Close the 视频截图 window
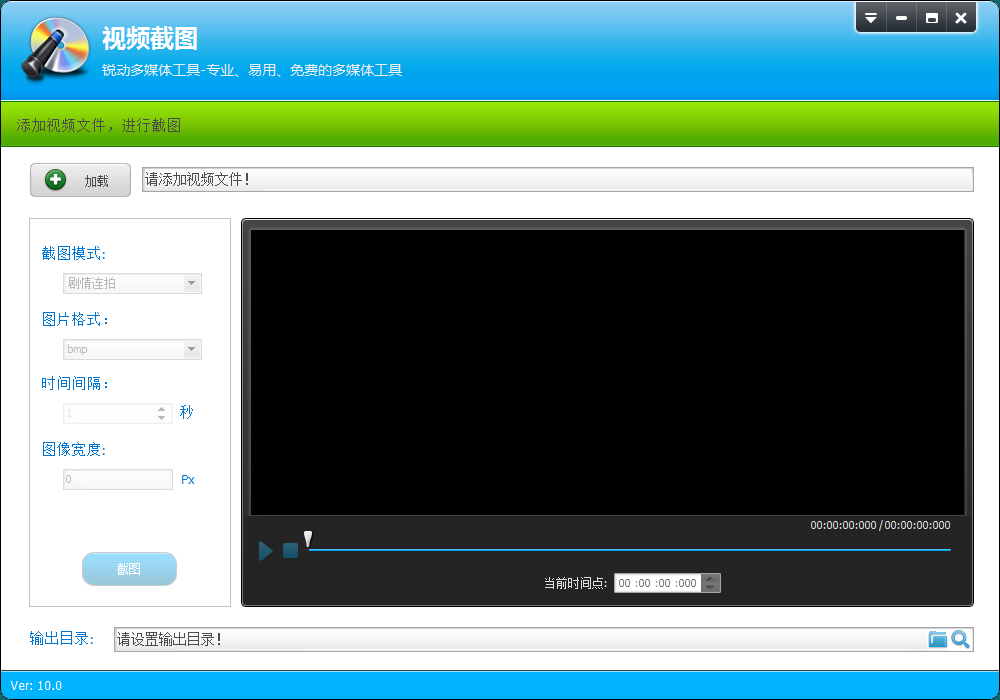 [961, 18]
